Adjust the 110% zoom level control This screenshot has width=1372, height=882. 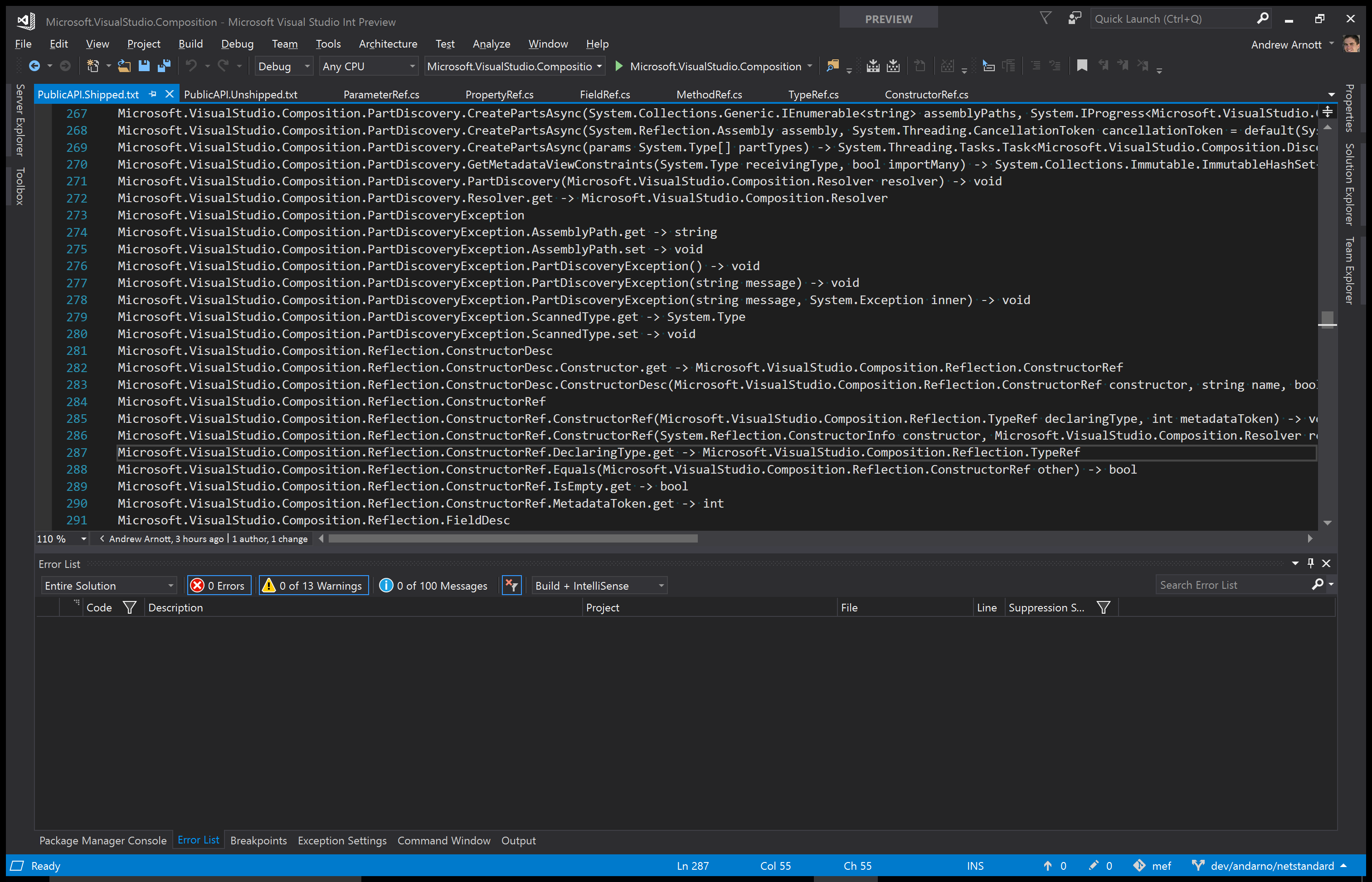pyautogui.click(x=60, y=538)
